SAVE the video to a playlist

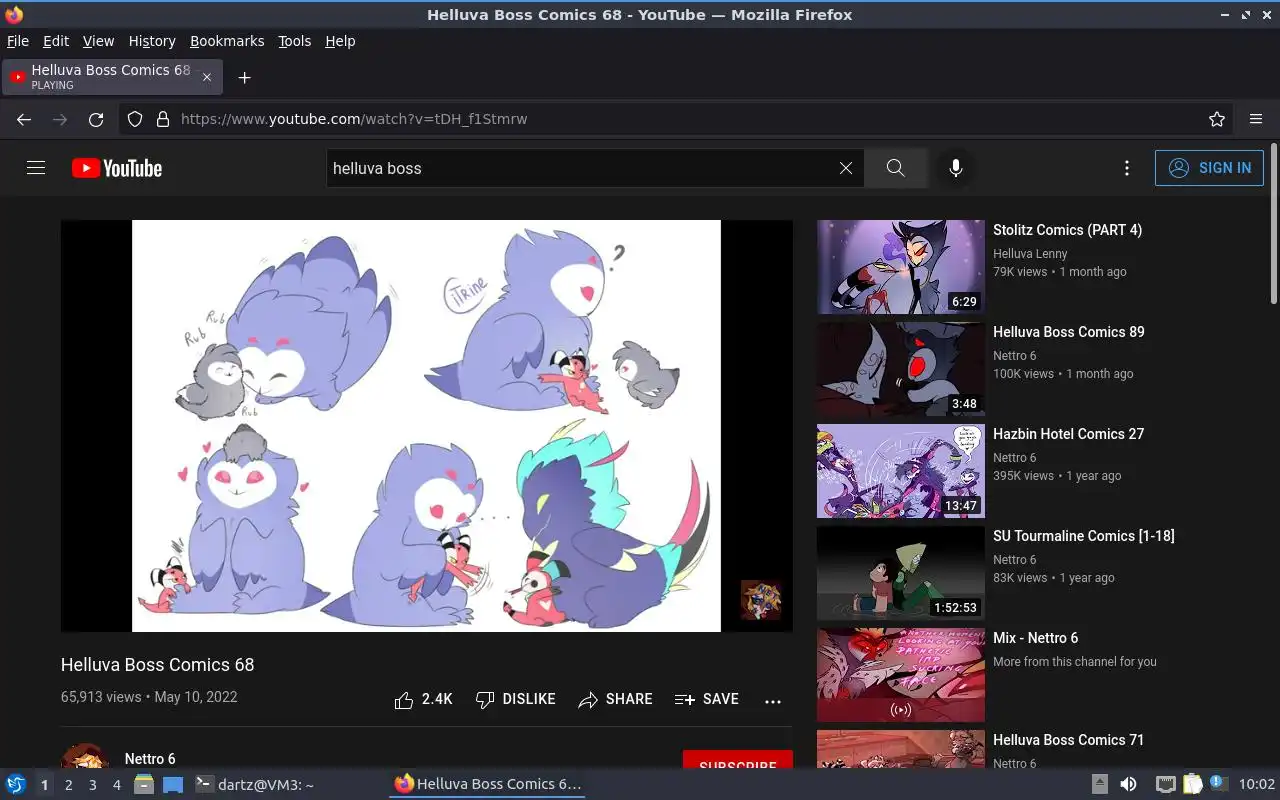point(707,700)
